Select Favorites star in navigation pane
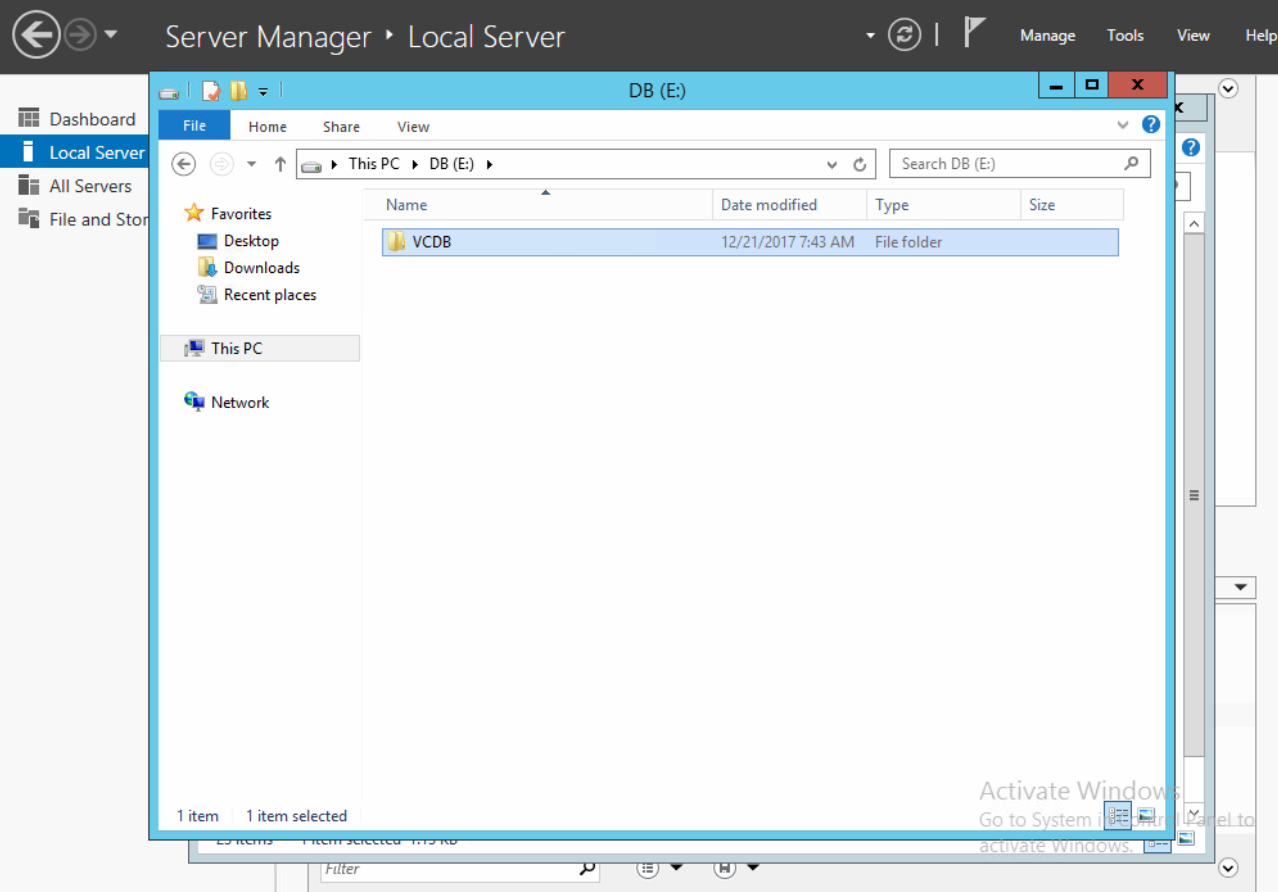 (x=194, y=213)
